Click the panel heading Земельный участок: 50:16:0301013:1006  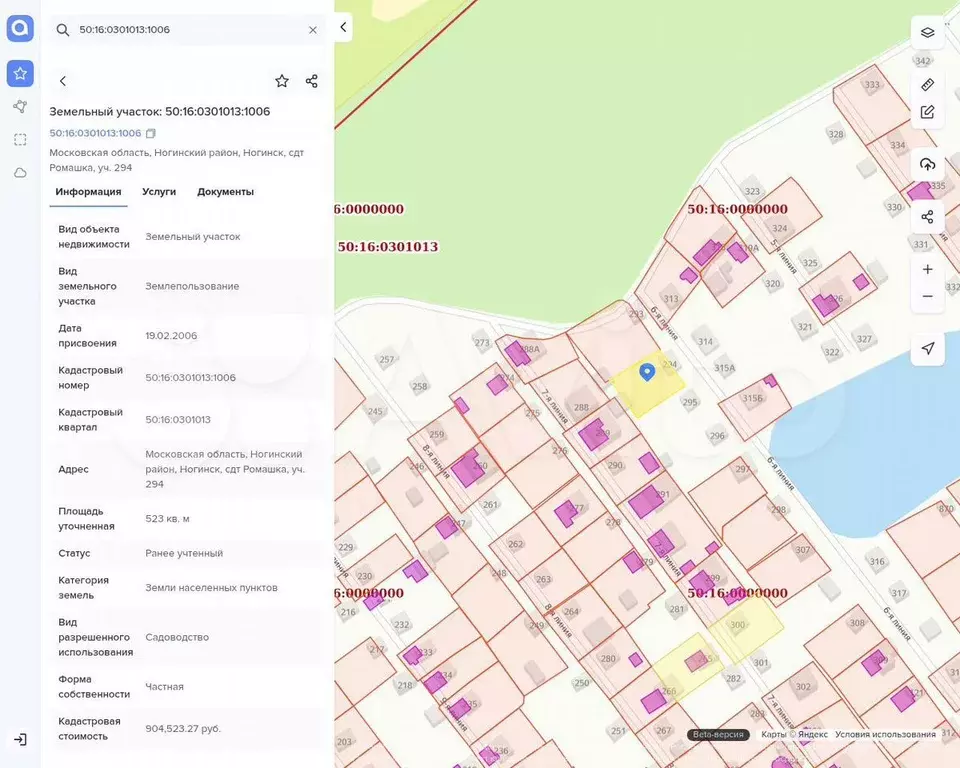coord(160,111)
